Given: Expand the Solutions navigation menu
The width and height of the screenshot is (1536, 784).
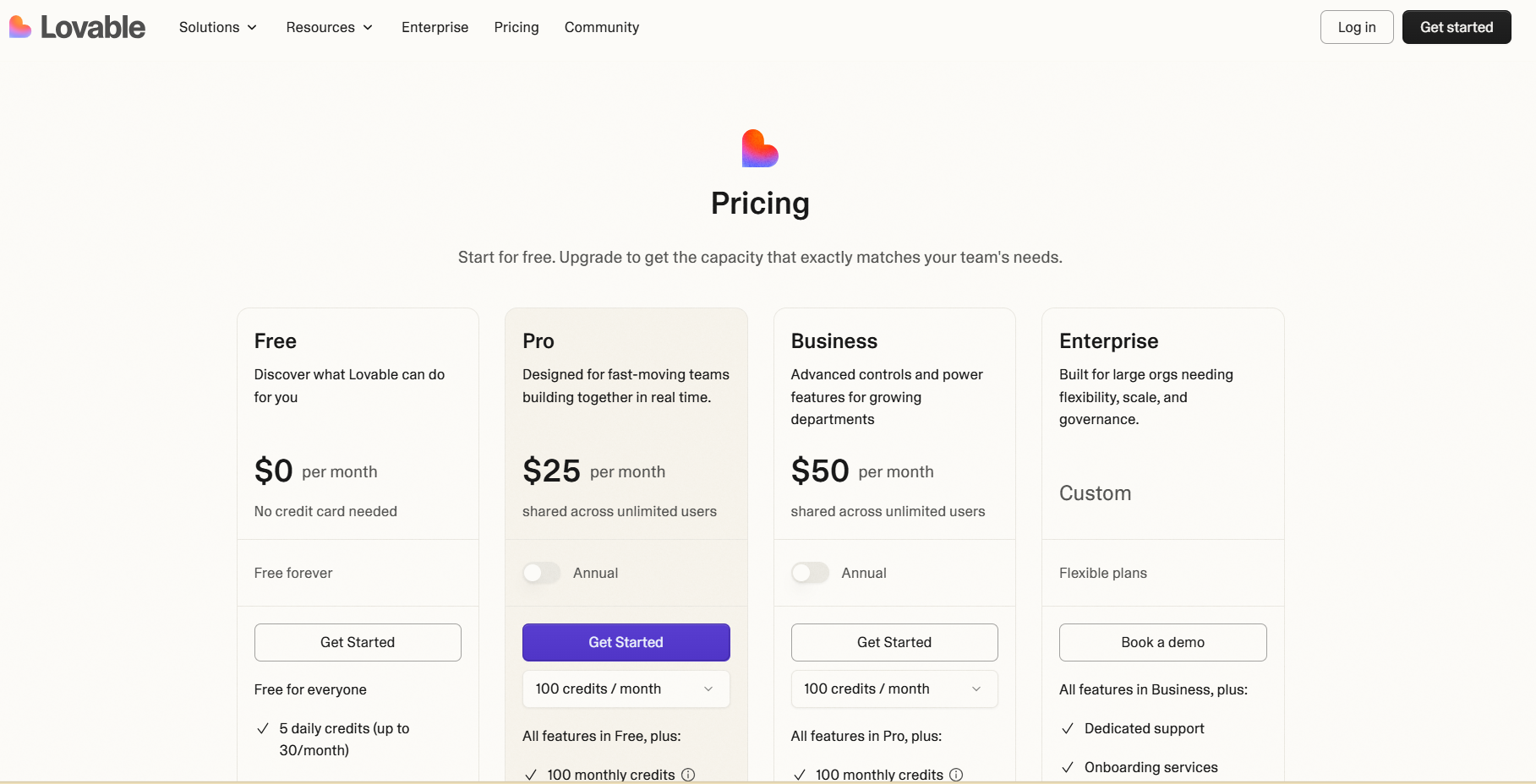Looking at the screenshot, I should (217, 27).
